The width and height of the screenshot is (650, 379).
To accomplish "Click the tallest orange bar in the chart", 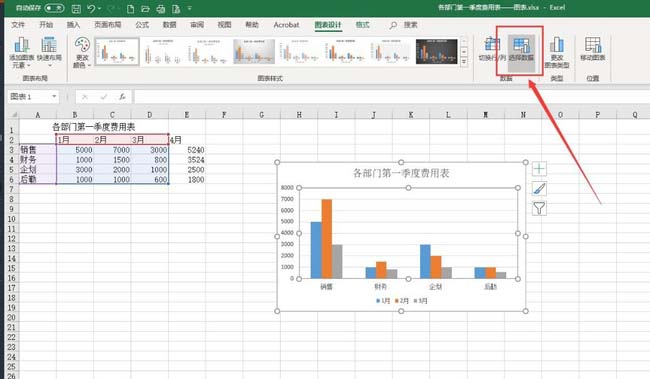I will coord(327,239).
